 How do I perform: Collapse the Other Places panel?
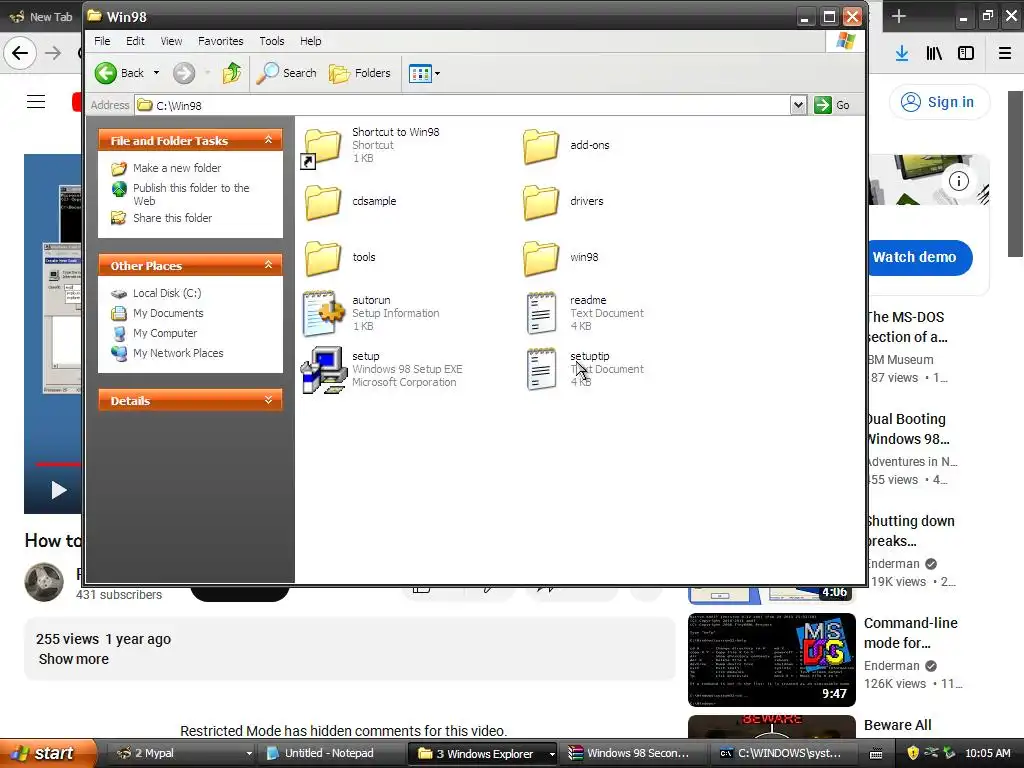(268, 264)
